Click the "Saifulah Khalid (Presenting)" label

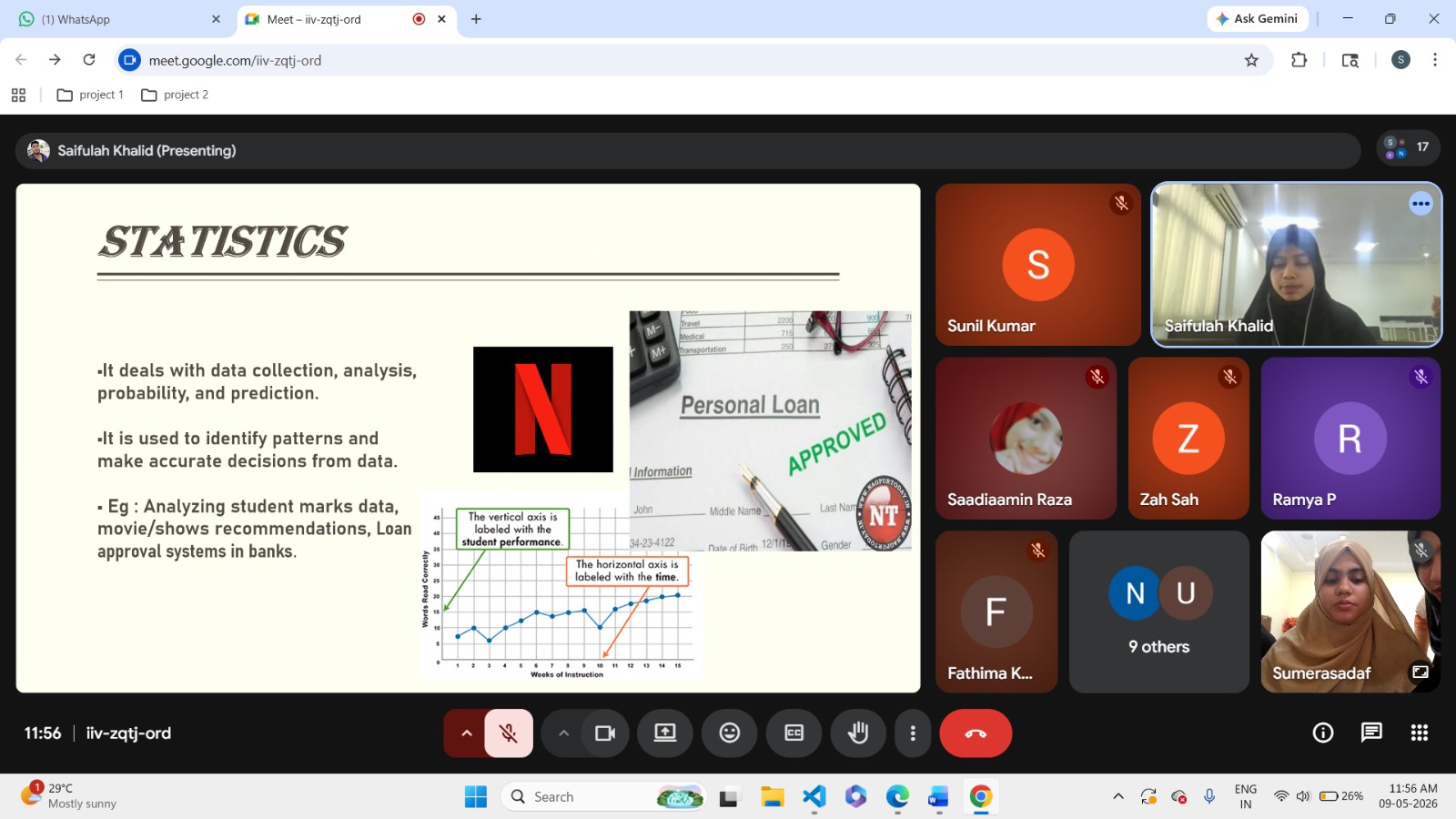pos(147,151)
